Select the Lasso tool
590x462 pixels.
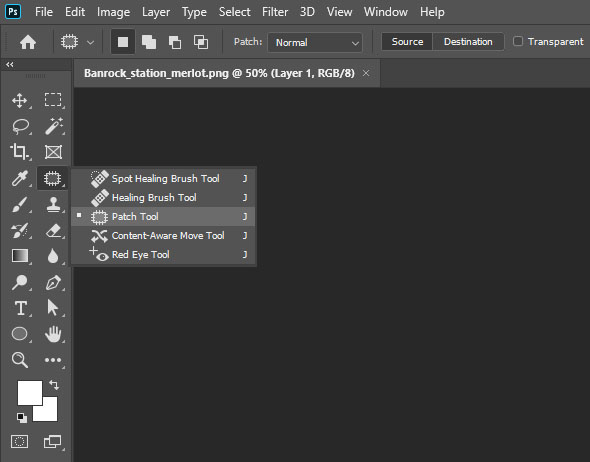[20, 126]
